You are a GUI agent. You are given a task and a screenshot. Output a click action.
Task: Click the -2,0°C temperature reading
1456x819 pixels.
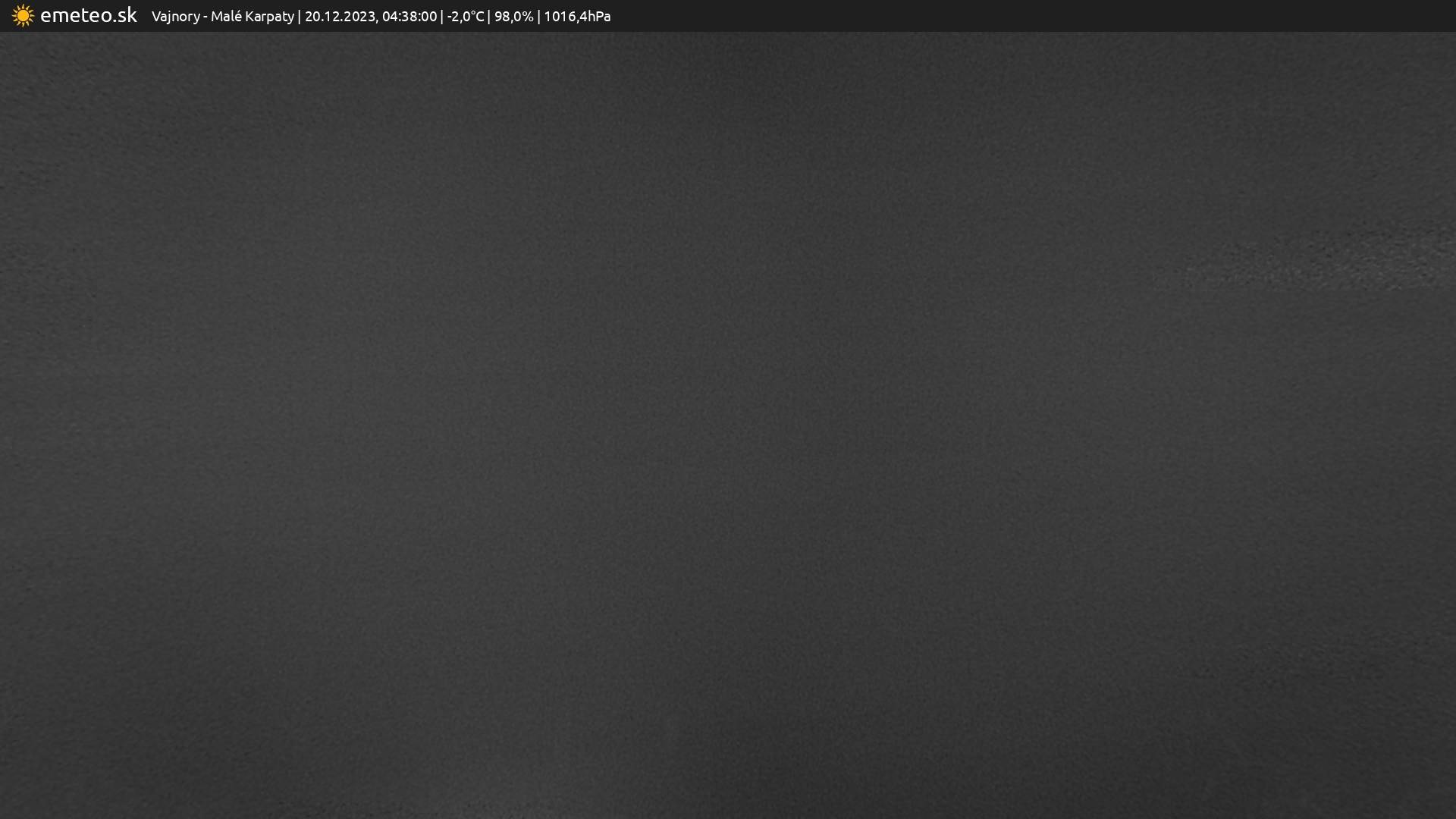point(465,17)
